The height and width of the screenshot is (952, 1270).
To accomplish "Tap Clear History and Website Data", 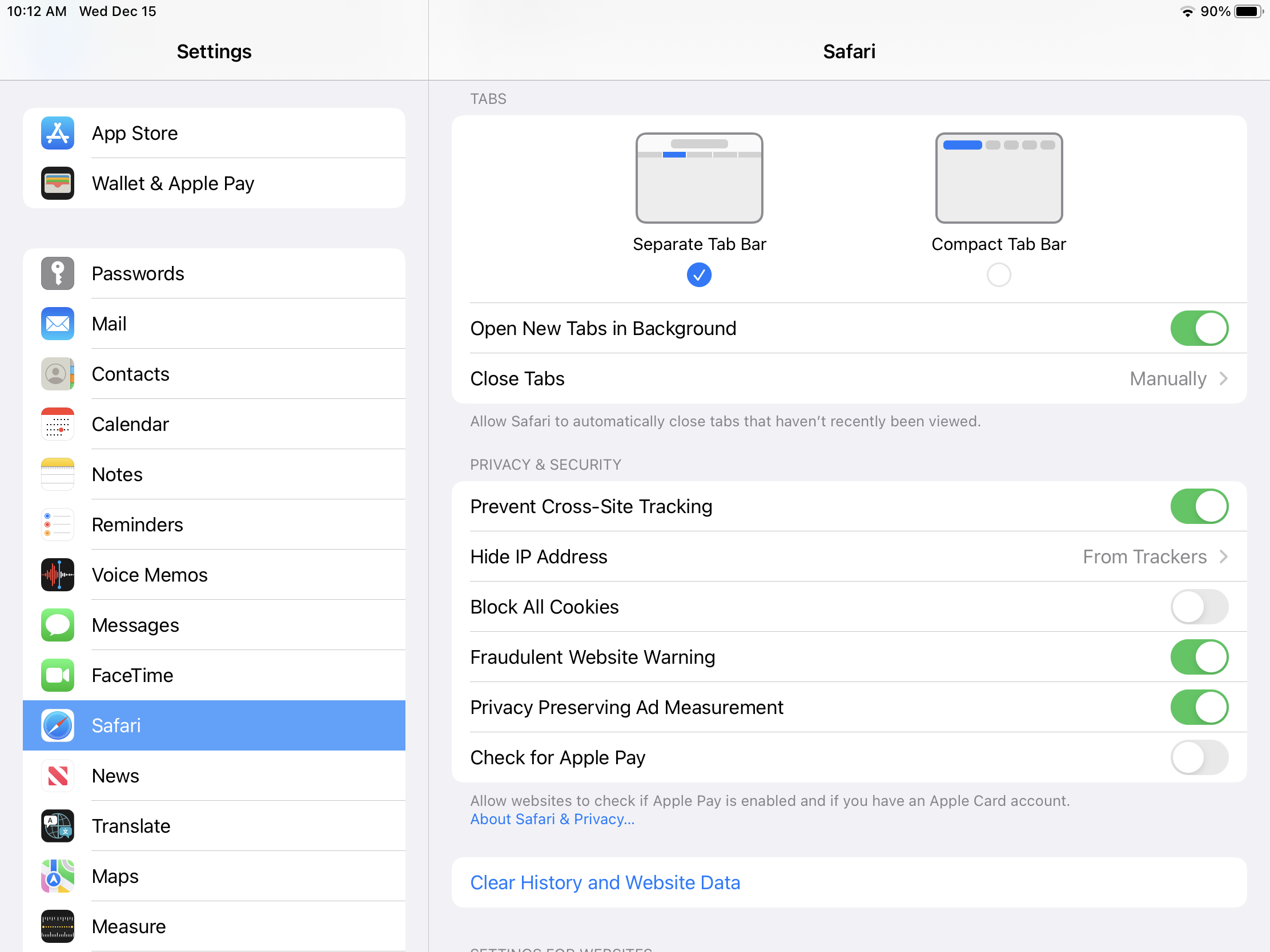I will [x=605, y=882].
